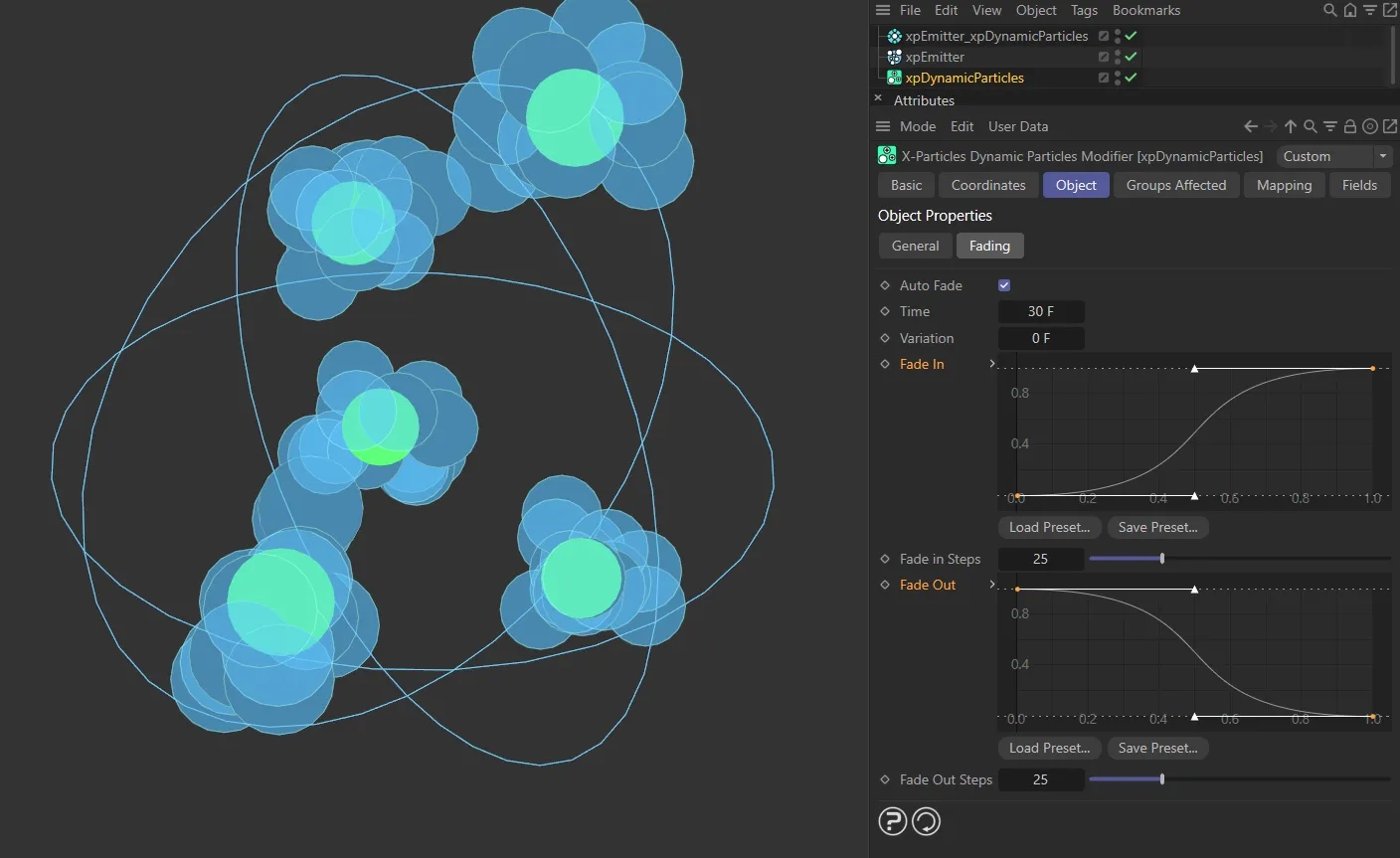Click the Time input field showing 30 F
Screen dimensions: 1400x858
[x=1041, y=311]
